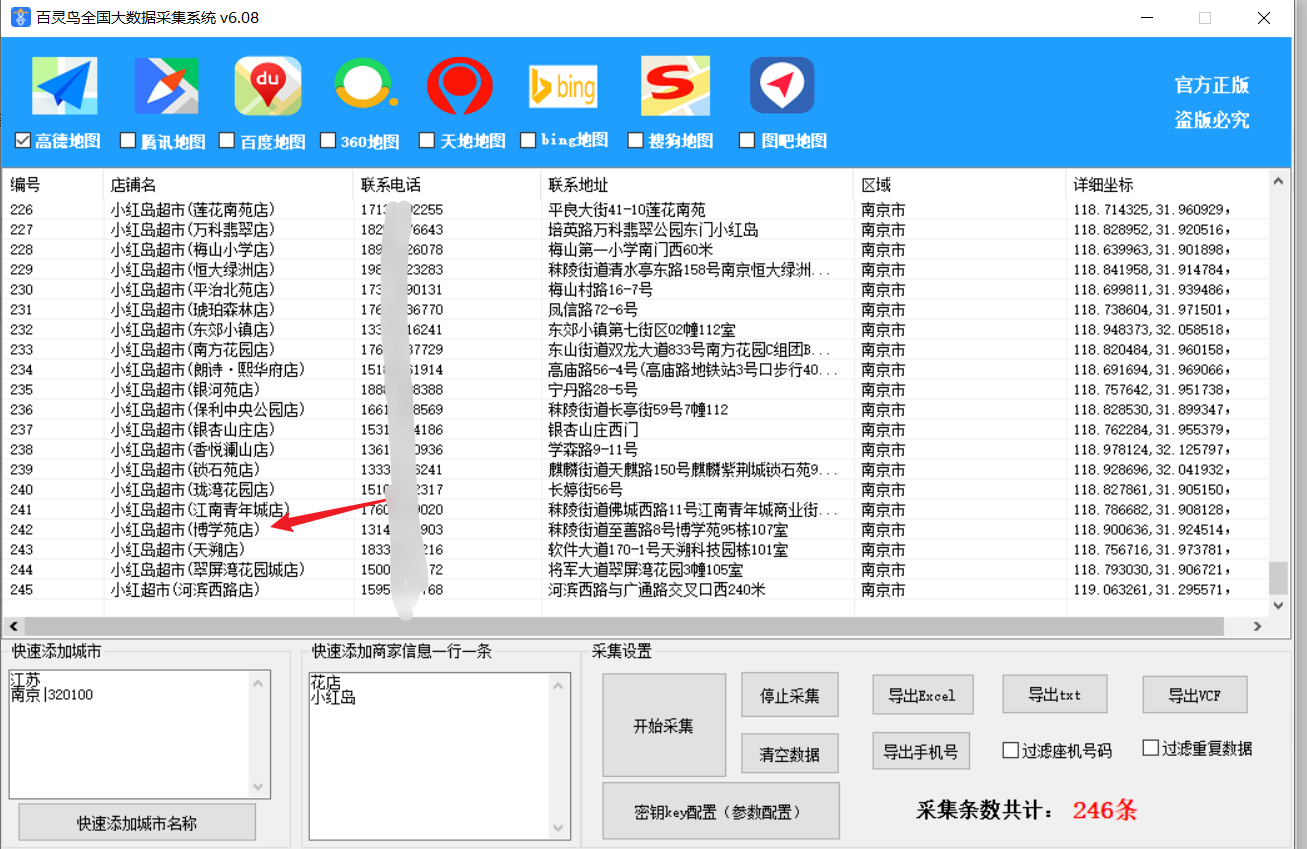1307x849 pixels.
Task: Click the city box scroll-down arrow
Action: point(260,787)
